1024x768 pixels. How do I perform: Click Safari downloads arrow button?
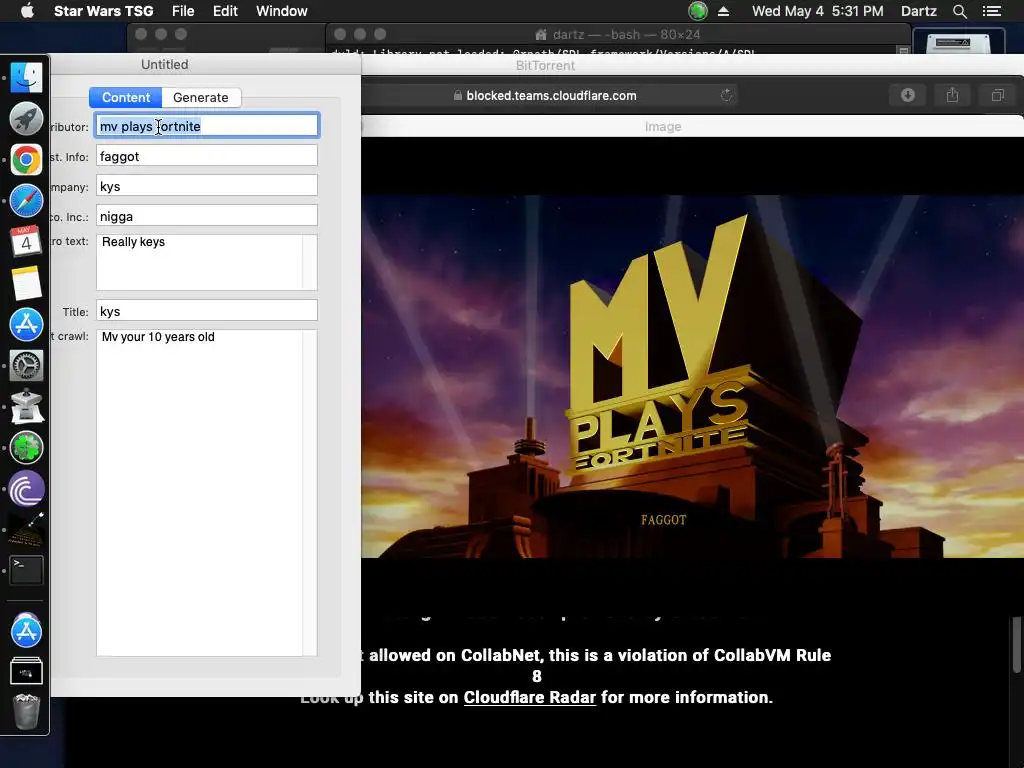tap(908, 95)
